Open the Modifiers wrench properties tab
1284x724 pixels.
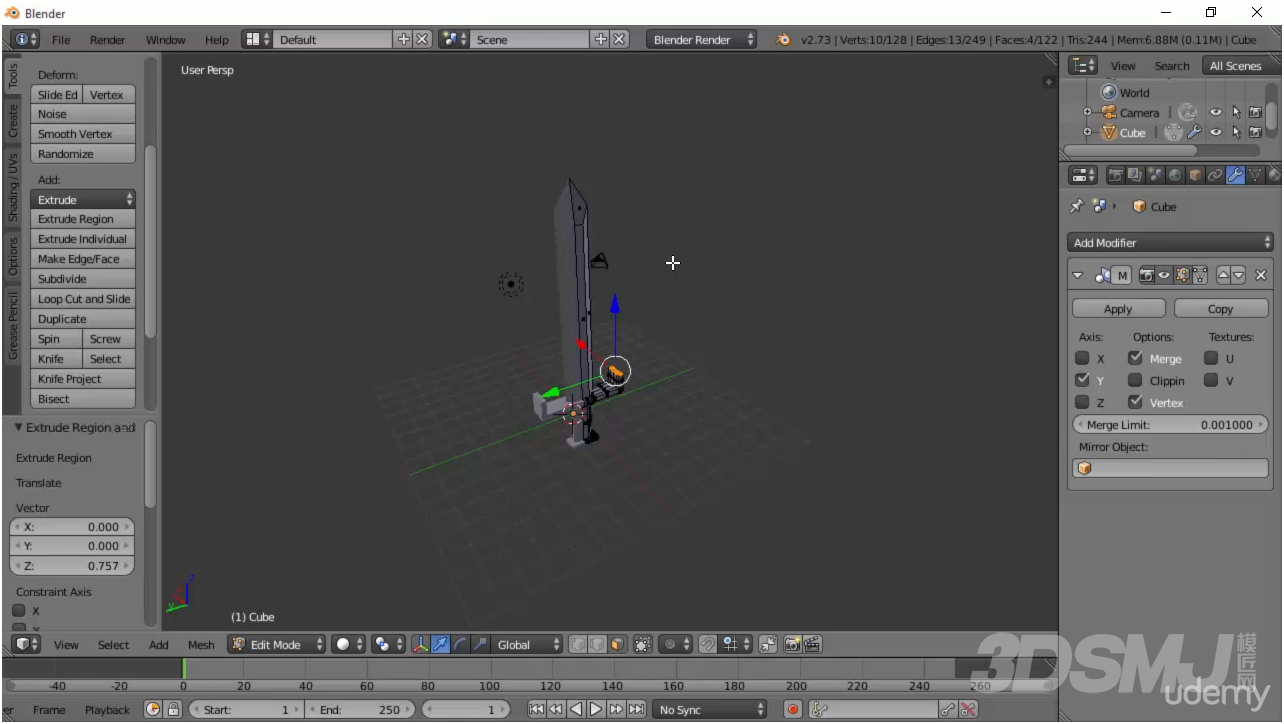[x=1235, y=175]
